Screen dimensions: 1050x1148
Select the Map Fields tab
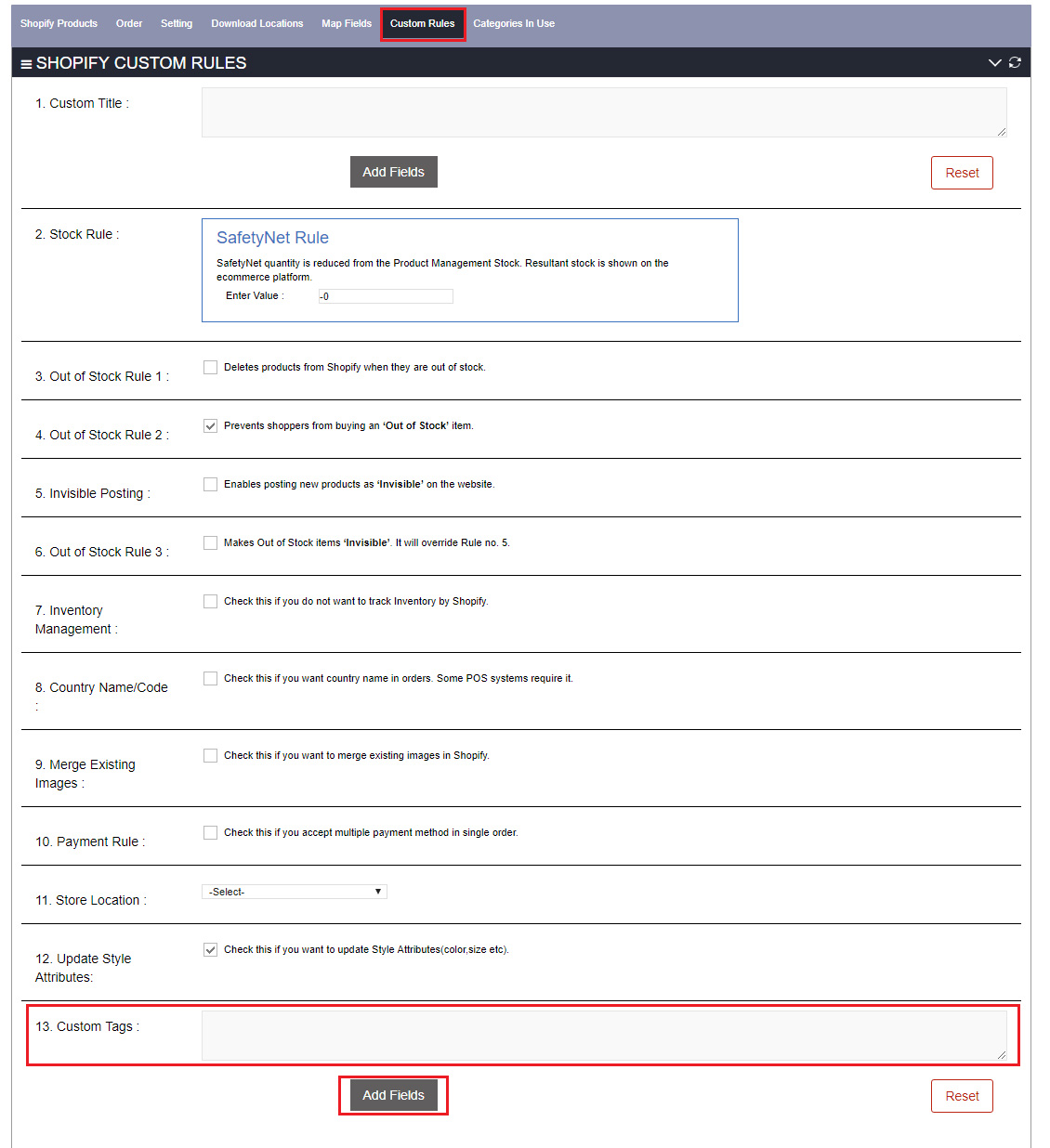pyautogui.click(x=347, y=23)
